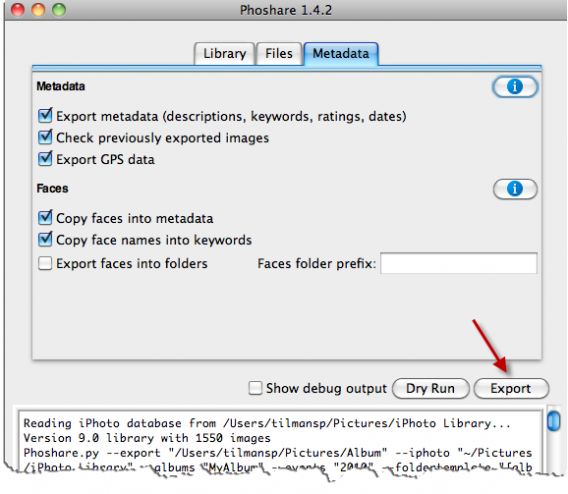Focus the Faces folder prefix field
568x494 pixels.
(459, 263)
